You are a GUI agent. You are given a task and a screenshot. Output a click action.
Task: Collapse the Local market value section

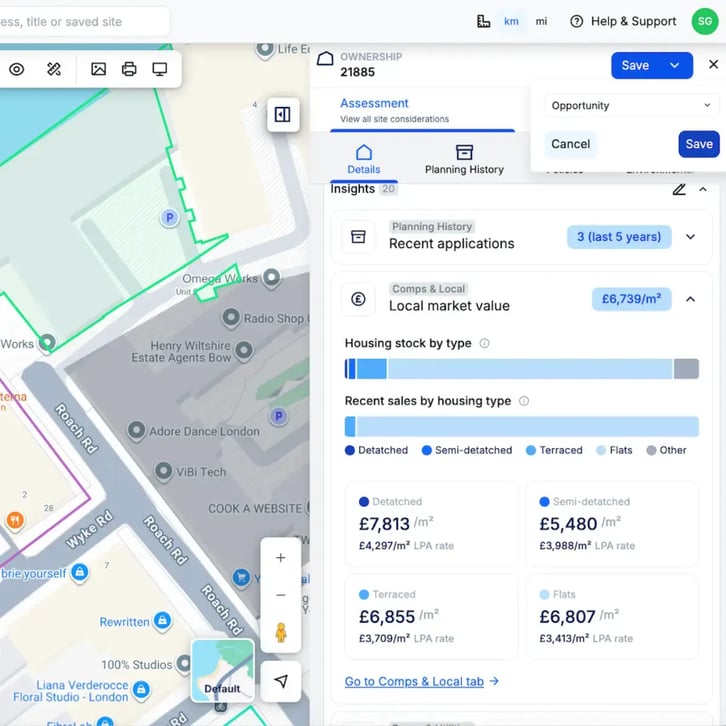pos(690,298)
